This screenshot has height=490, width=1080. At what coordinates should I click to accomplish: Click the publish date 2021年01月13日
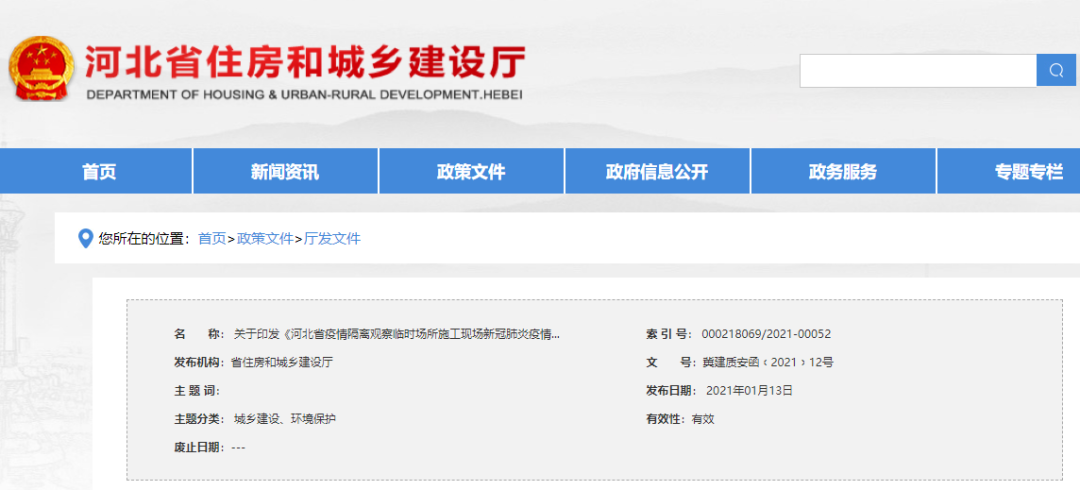[749, 391]
